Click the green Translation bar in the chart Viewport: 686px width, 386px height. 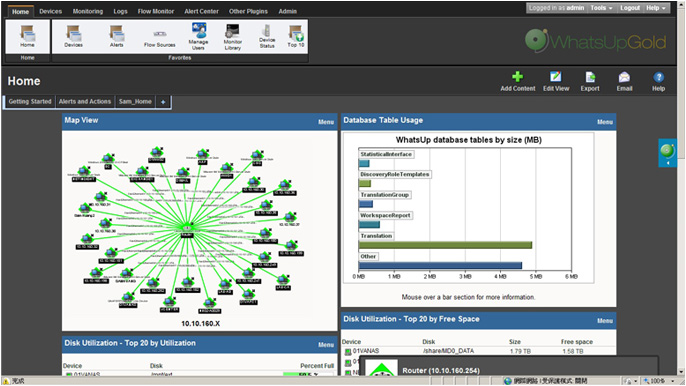[x=445, y=245]
